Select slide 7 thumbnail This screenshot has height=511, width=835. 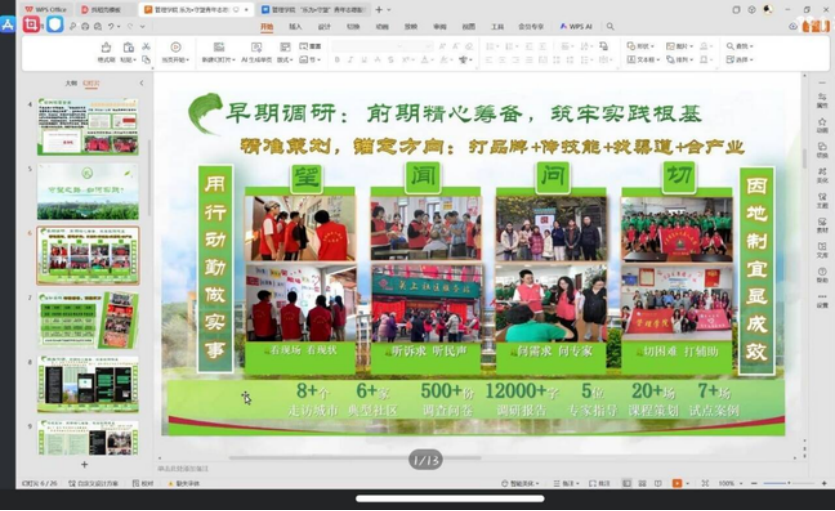(x=88, y=320)
